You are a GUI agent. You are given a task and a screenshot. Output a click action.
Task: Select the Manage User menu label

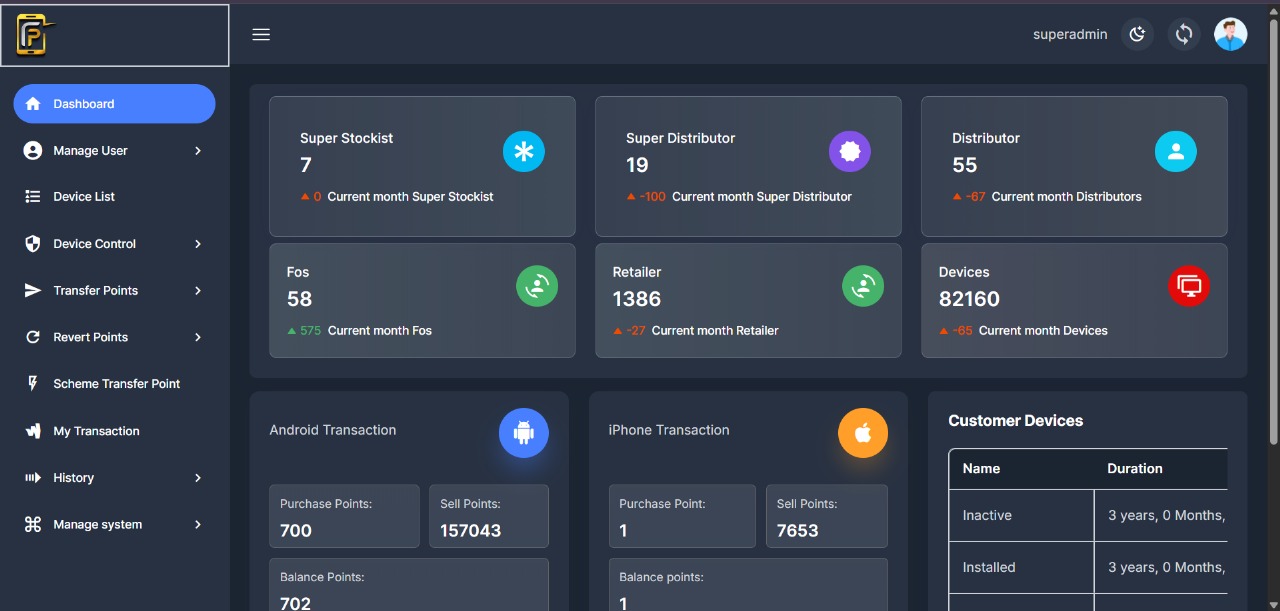[x=90, y=151]
